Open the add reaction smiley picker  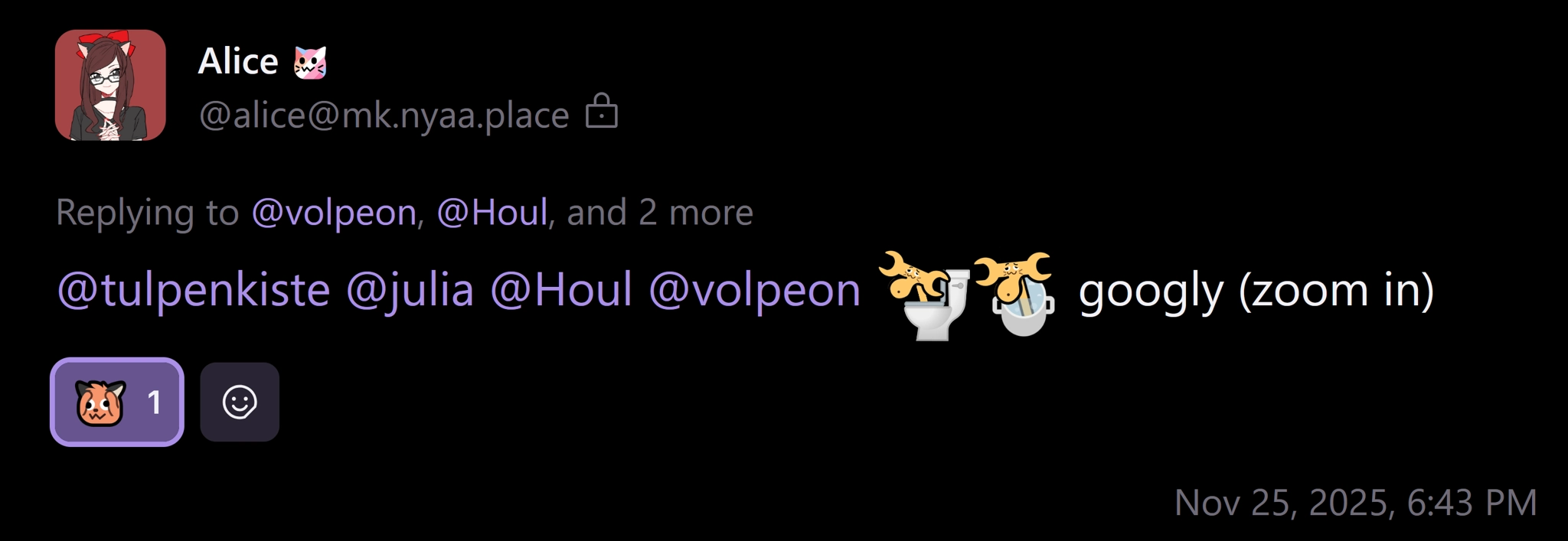pos(240,402)
